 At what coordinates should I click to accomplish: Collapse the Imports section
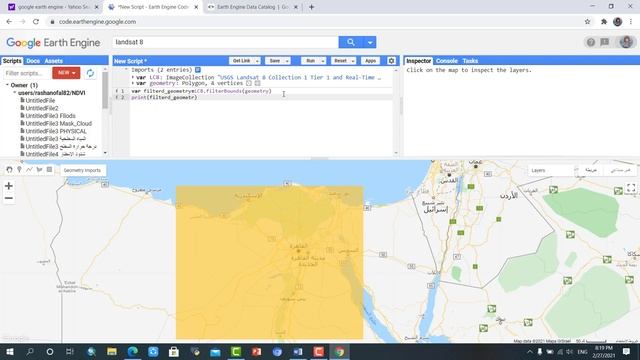(x=126, y=70)
